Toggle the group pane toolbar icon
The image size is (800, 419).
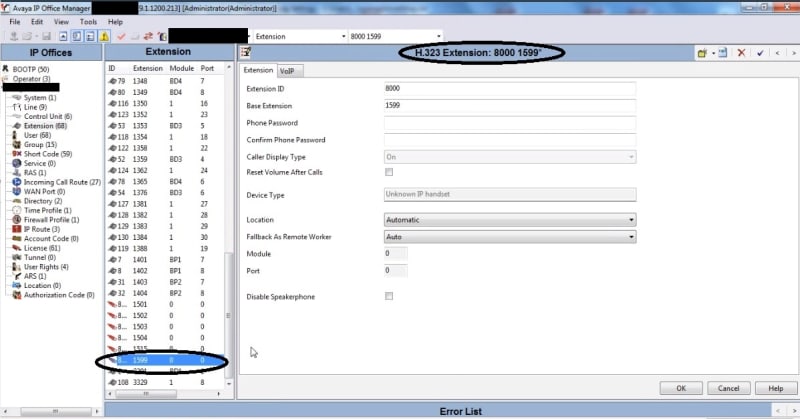coord(90,36)
